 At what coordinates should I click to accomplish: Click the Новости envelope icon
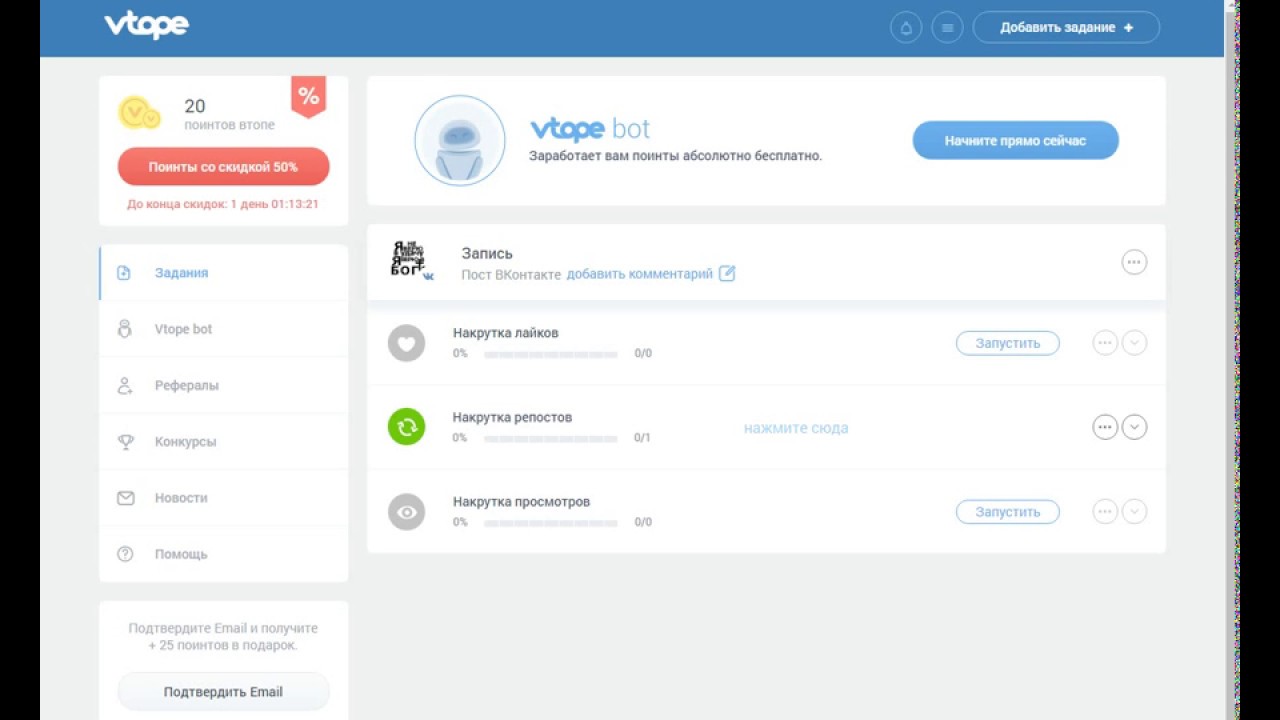pyautogui.click(x=125, y=497)
